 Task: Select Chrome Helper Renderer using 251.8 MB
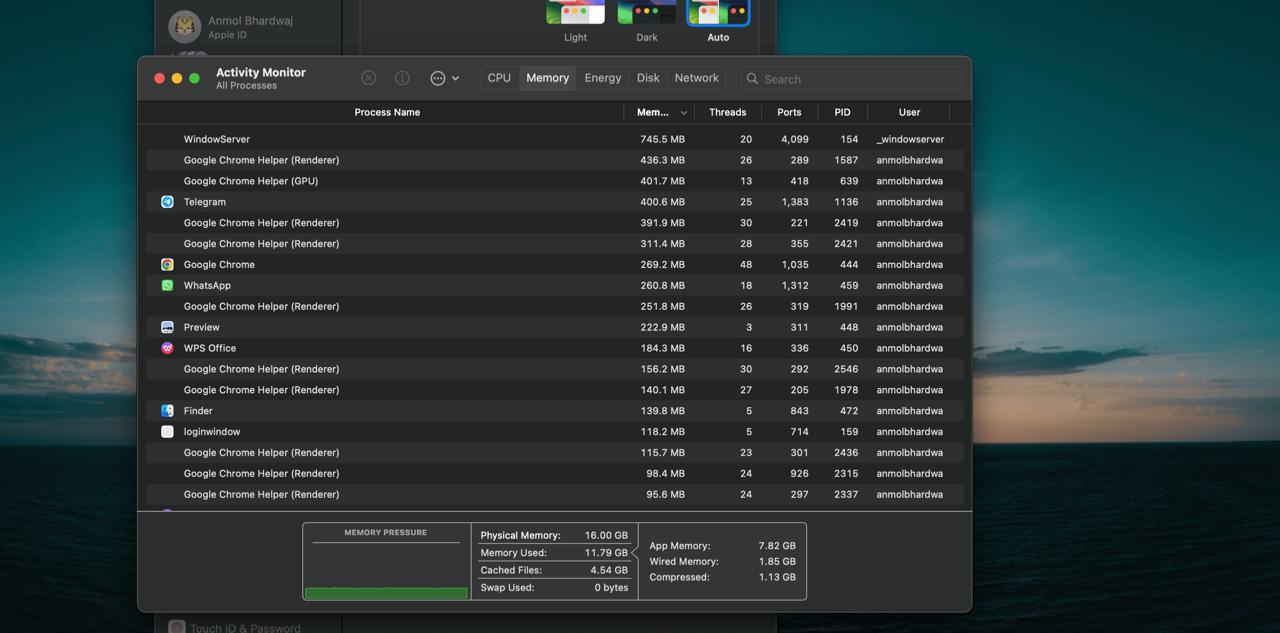pos(554,306)
